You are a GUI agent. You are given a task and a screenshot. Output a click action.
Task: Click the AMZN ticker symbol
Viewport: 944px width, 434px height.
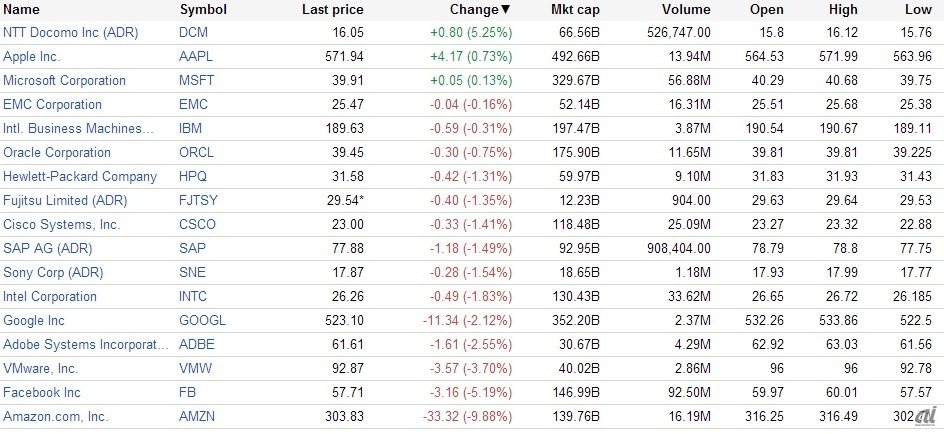199,417
